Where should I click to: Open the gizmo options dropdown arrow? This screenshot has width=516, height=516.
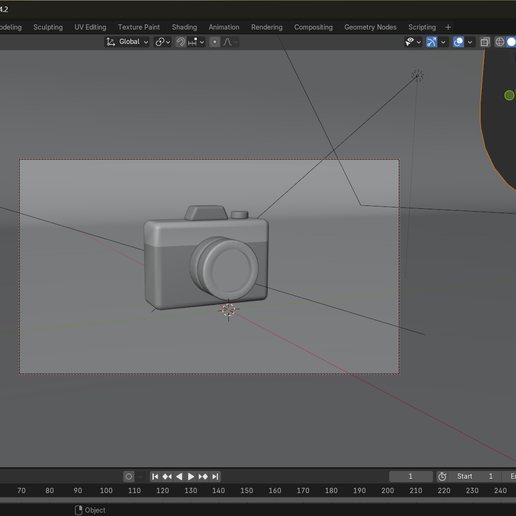coord(443,42)
